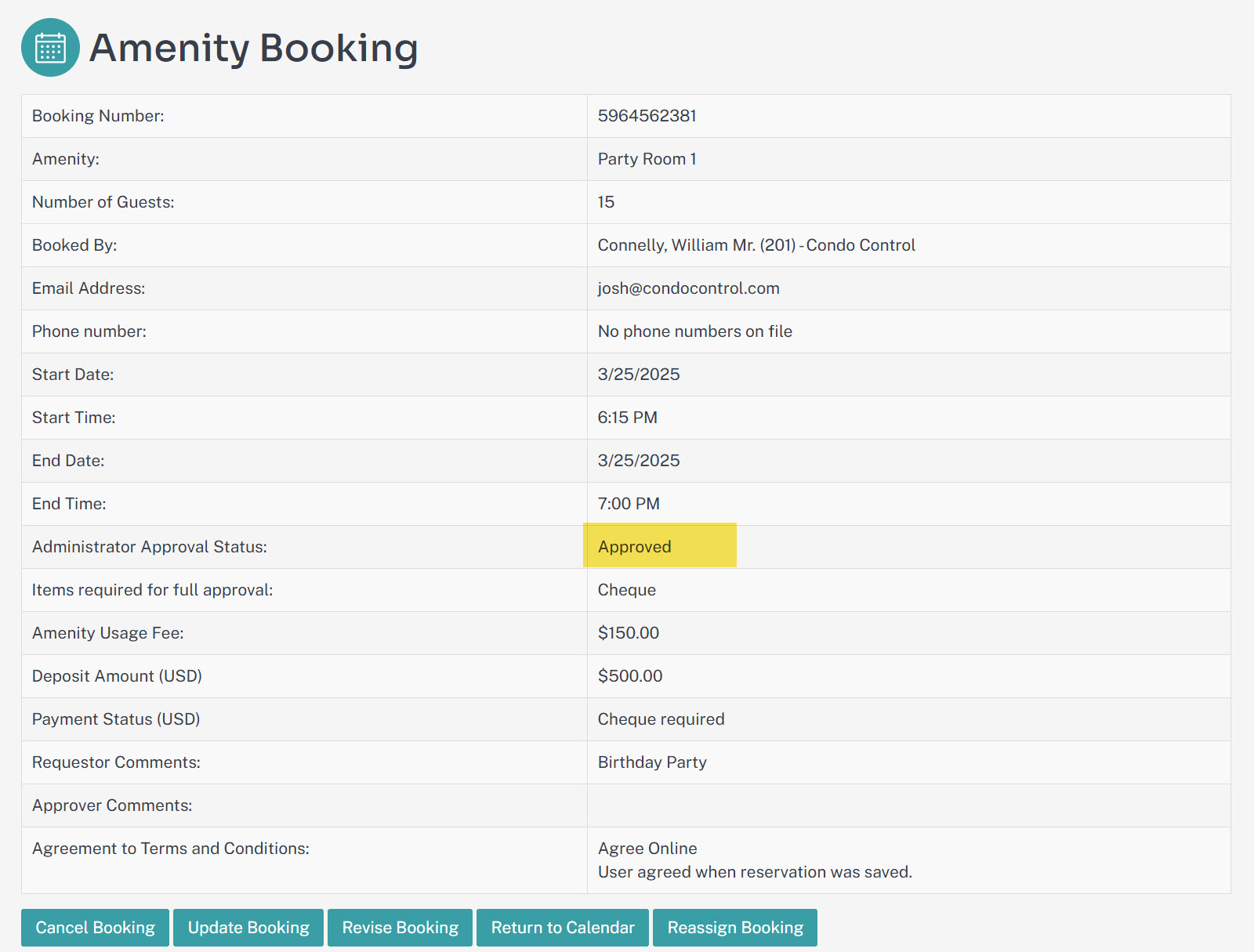Click the Phone number: label

[x=89, y=331]
